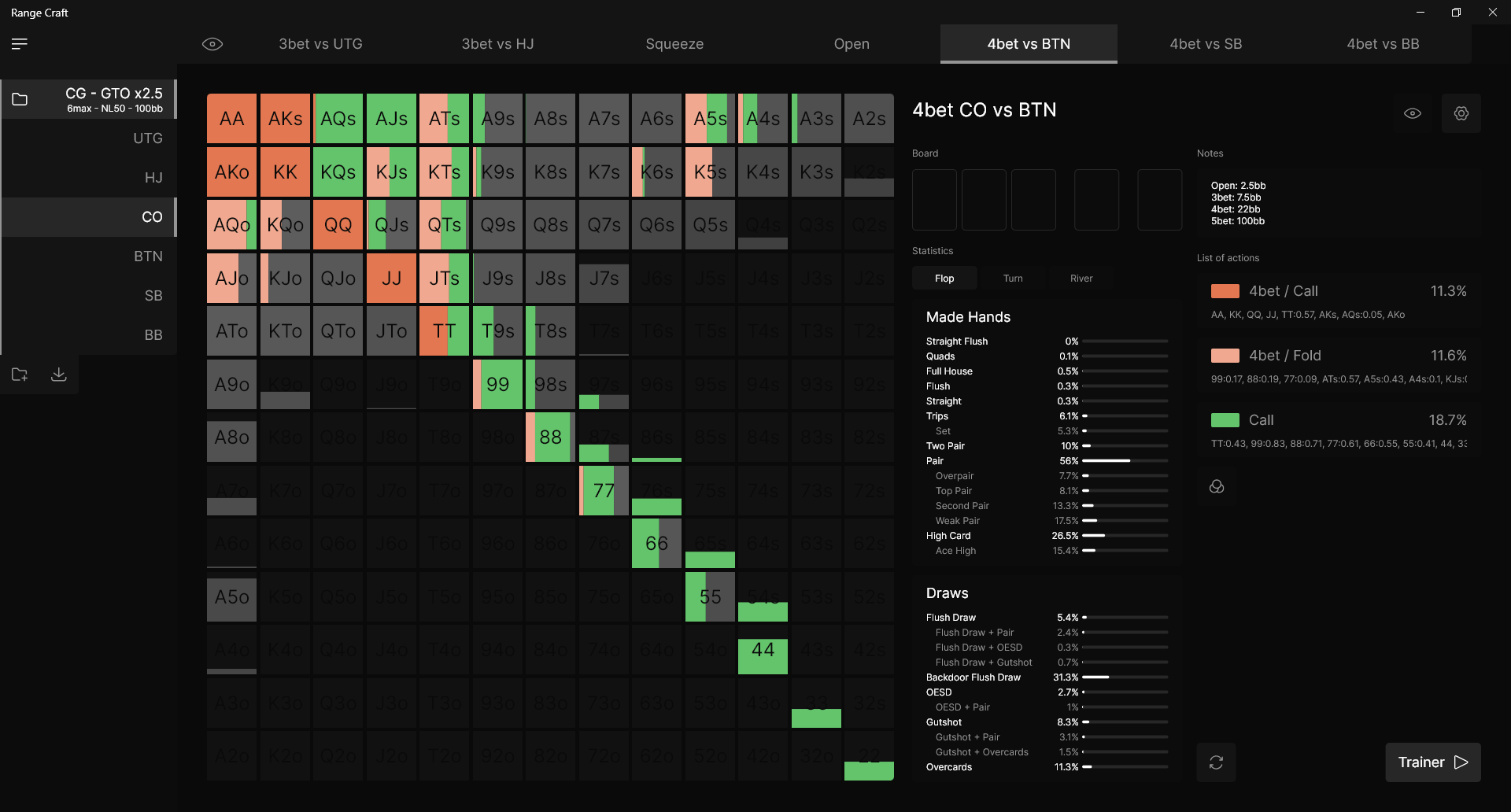This screenshot has height=812, width=1511.
Task: Toggle eye icon next to range title
Action: (x=1413, y=113)
